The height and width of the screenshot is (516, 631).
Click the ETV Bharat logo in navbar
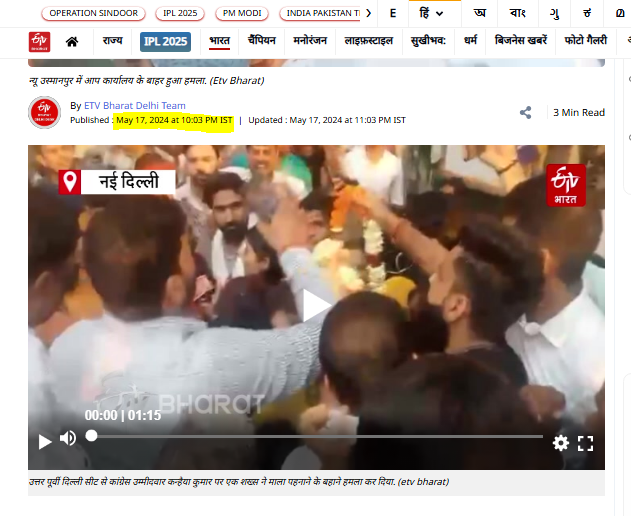tap(38, 41)
